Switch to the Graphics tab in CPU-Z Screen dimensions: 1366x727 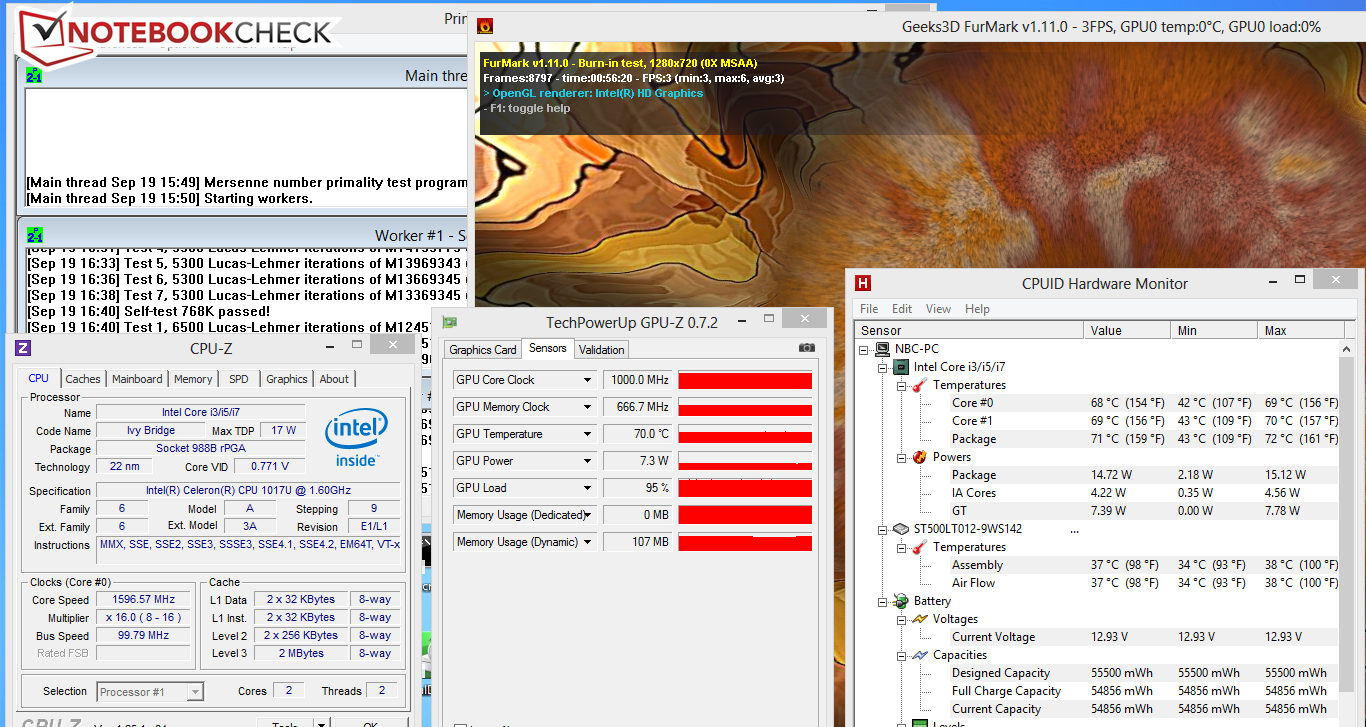click(287, 379)
